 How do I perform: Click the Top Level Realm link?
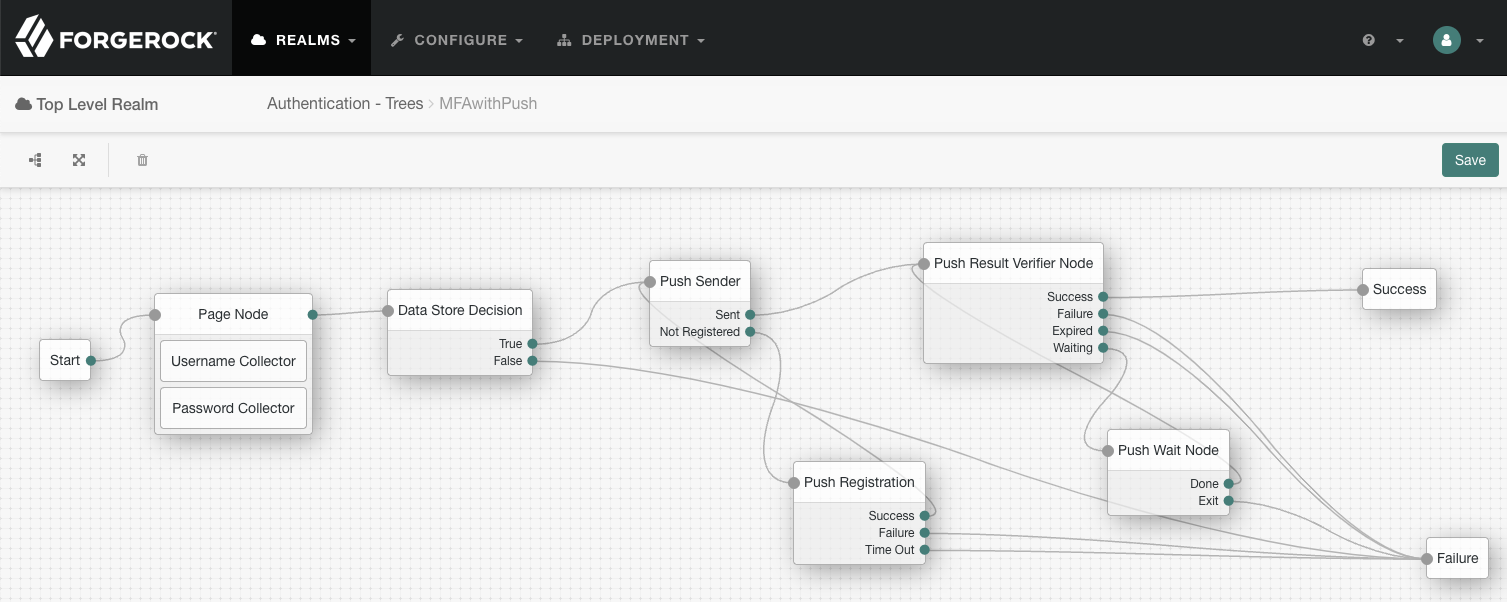tap(96, 104)
